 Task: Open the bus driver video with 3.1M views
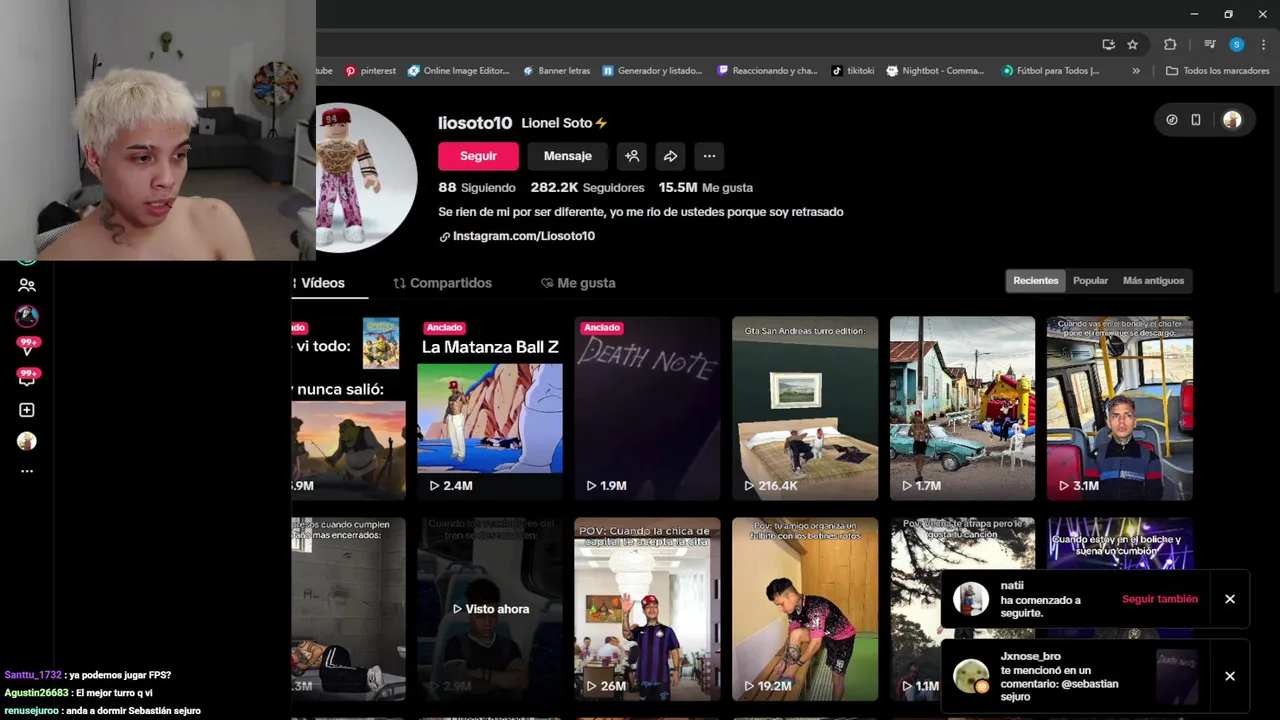point(1120,408)
